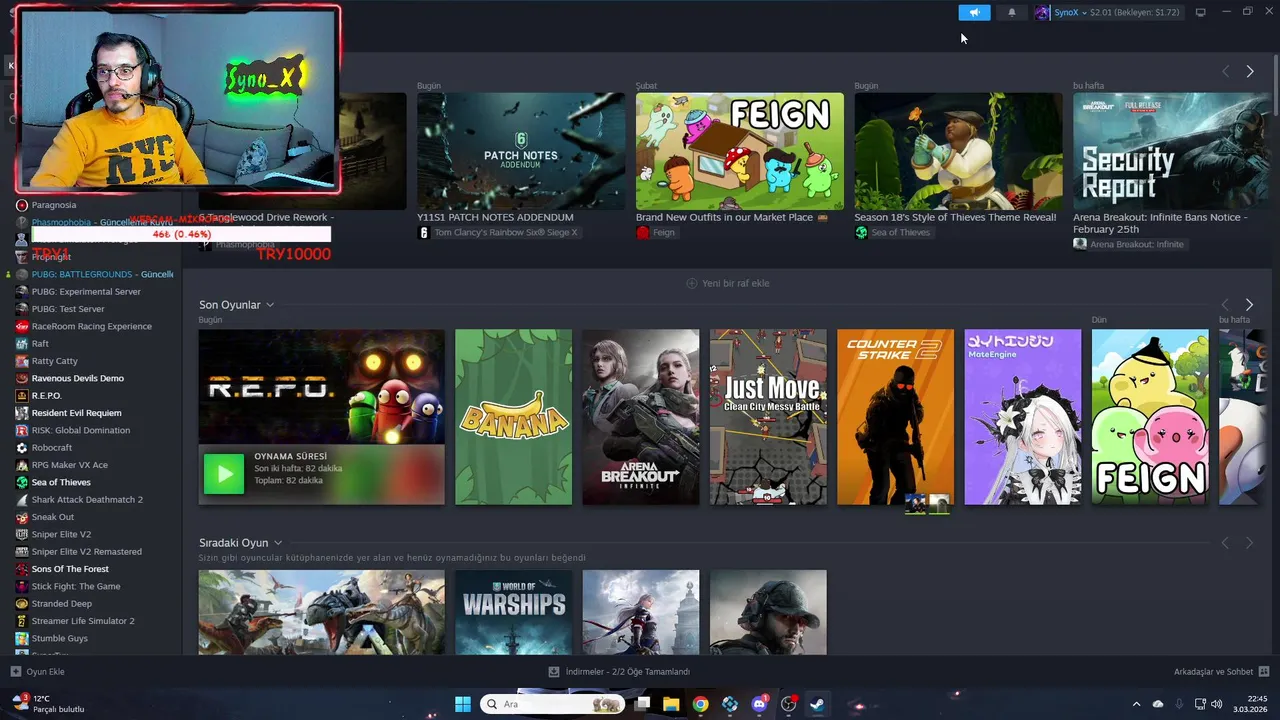
Task: Click the Sea of Thieves icon under news
Action: point(861,232)
